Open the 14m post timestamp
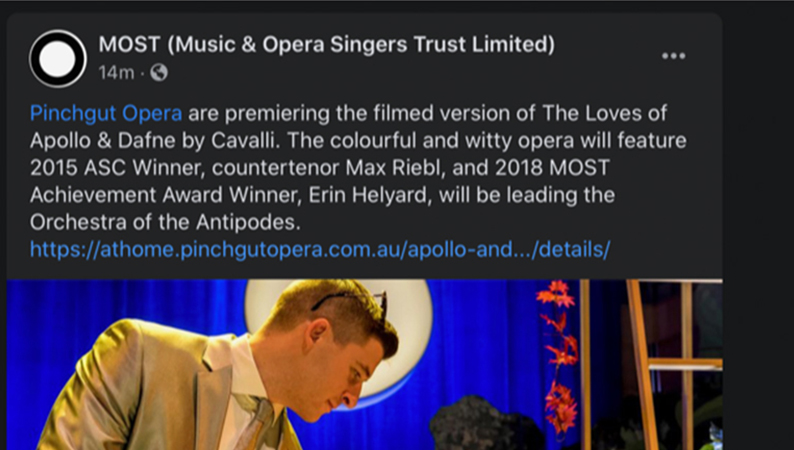Viewport: 794px width, 450px height. 116,73
